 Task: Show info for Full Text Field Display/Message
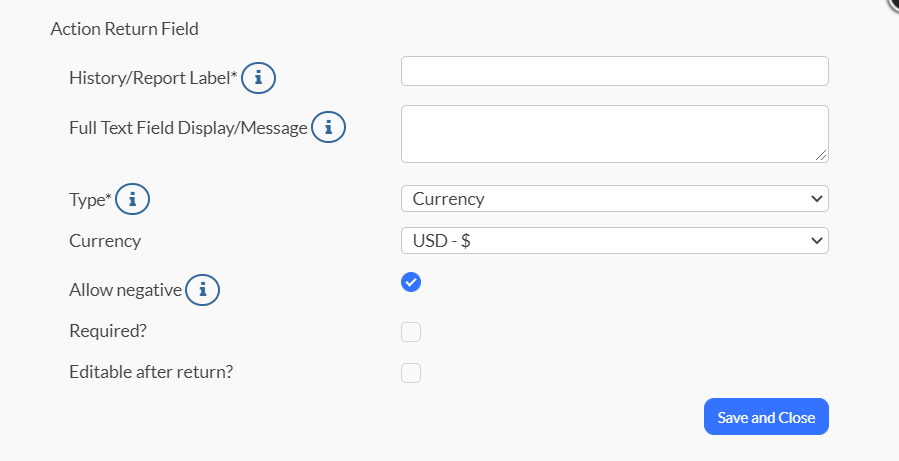pyautogui.click(x=329, y=127)
